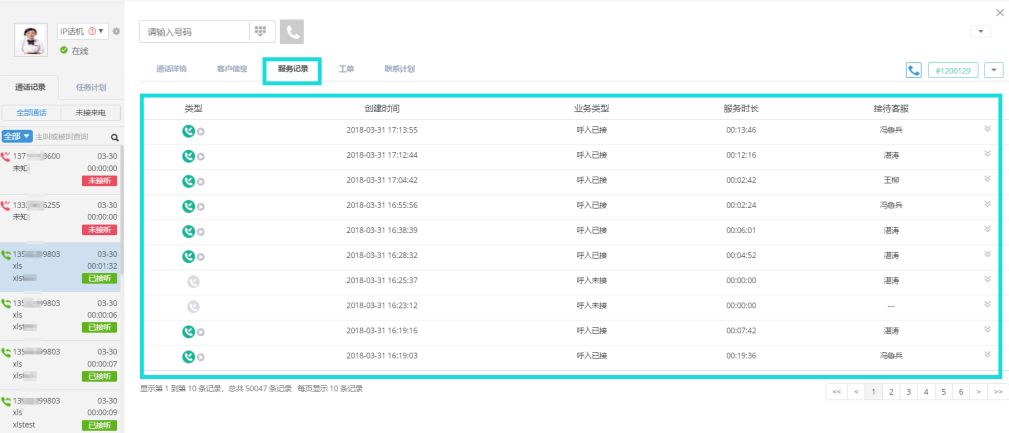Go to page 6 of records
The width and height of the screenshot is (1009, 433).
tap(960, 391)
